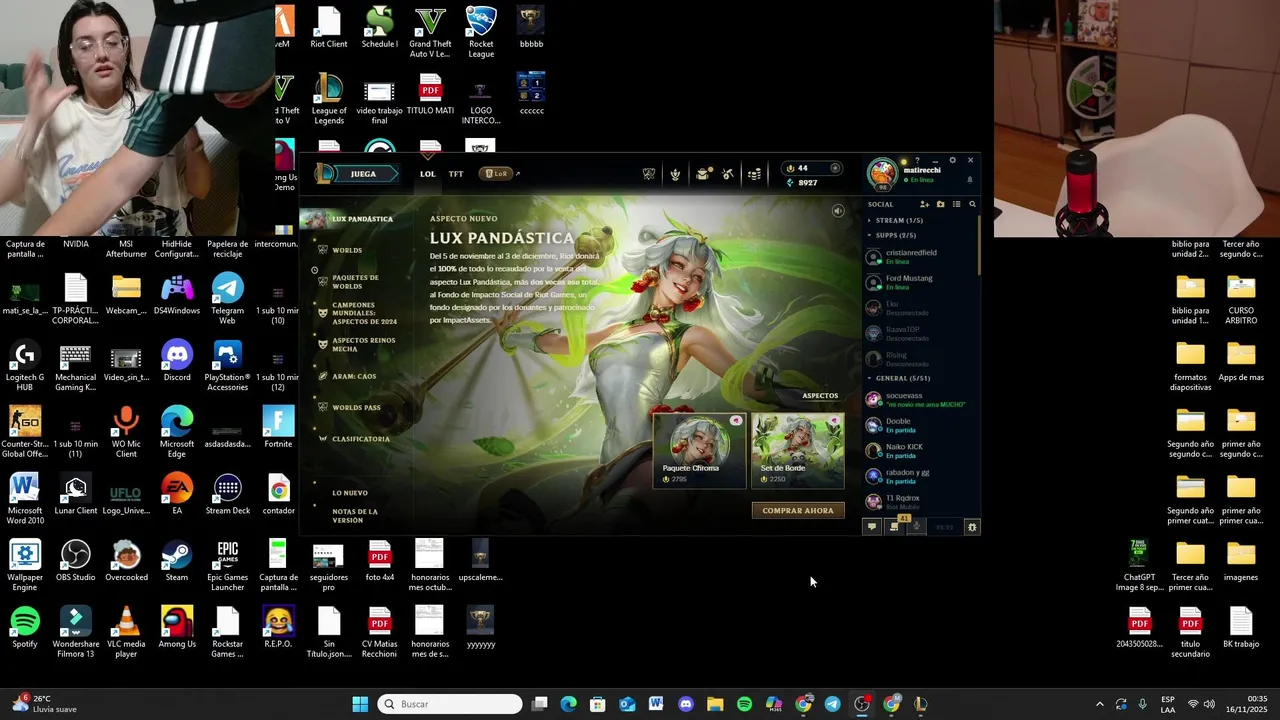Open the League client settings gear
Image resolution: width=1280 pixels, height=720 pixels.
click(x=952, y=160)
